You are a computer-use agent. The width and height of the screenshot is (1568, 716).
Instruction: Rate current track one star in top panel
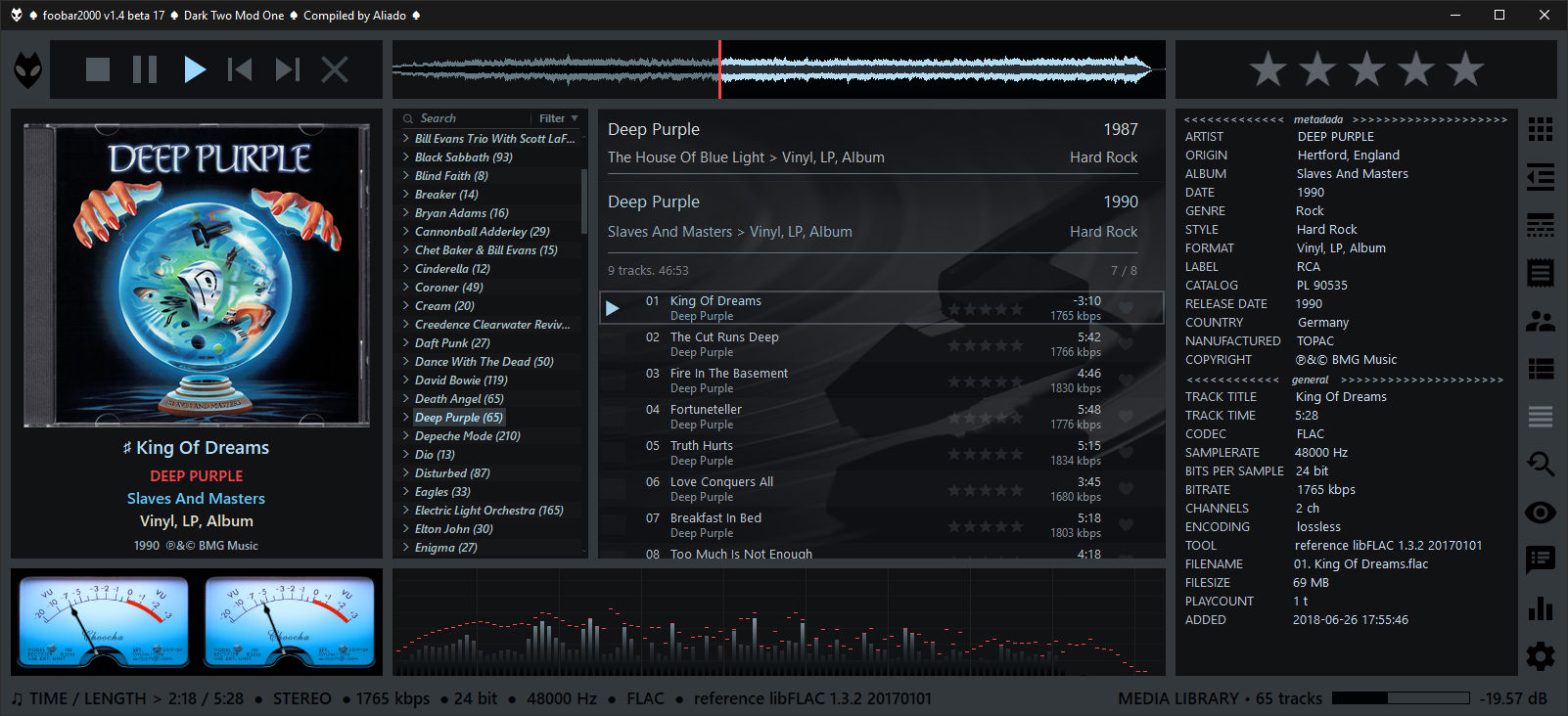[x=1268, y=69]
